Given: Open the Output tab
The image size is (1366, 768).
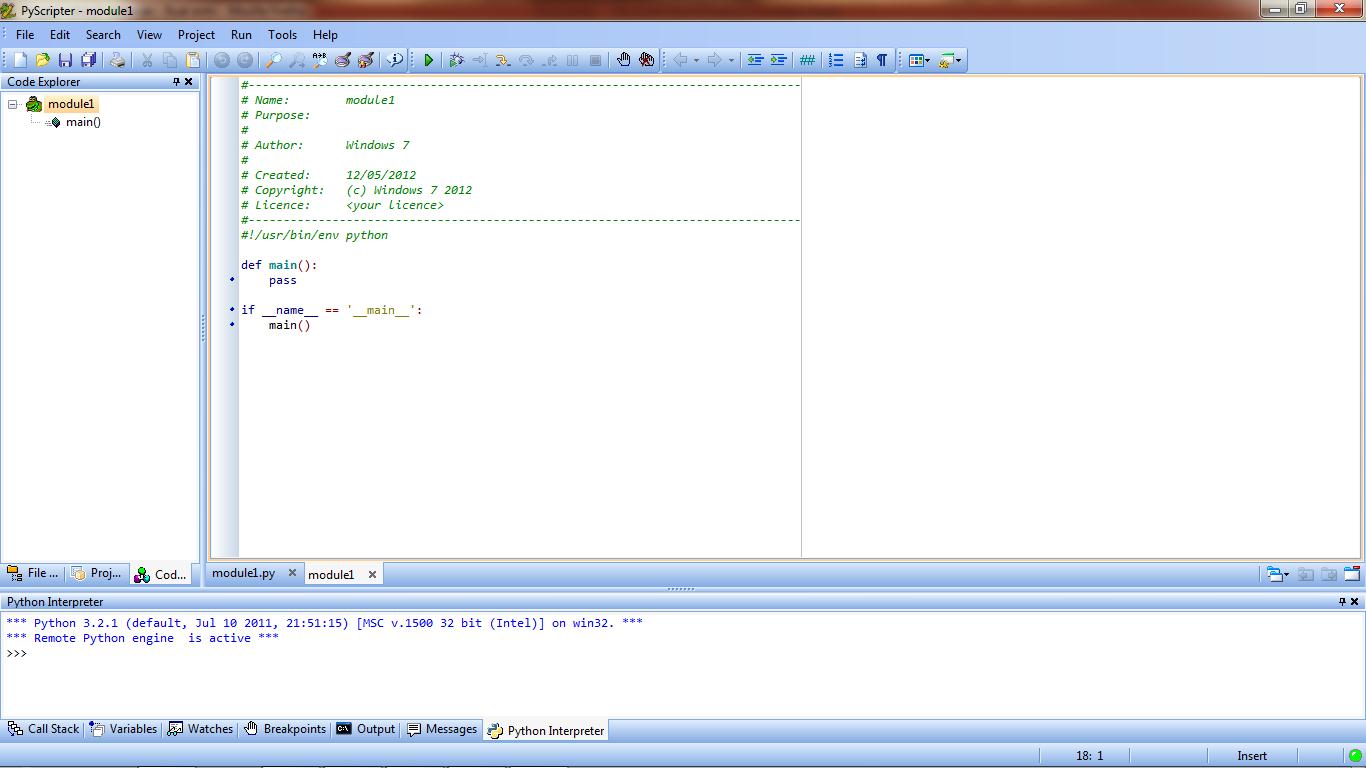Looking at the screenshot, I should click(366, 730).
